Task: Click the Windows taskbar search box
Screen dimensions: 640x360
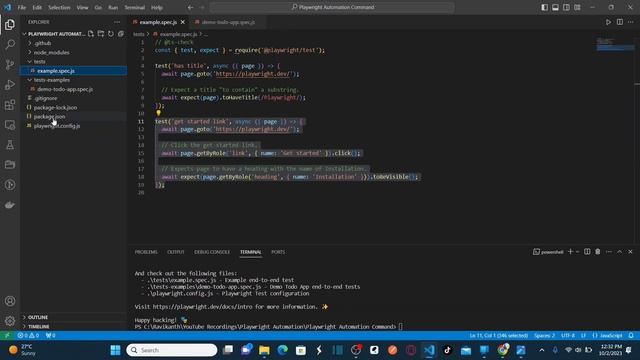Action: [171, 350]
